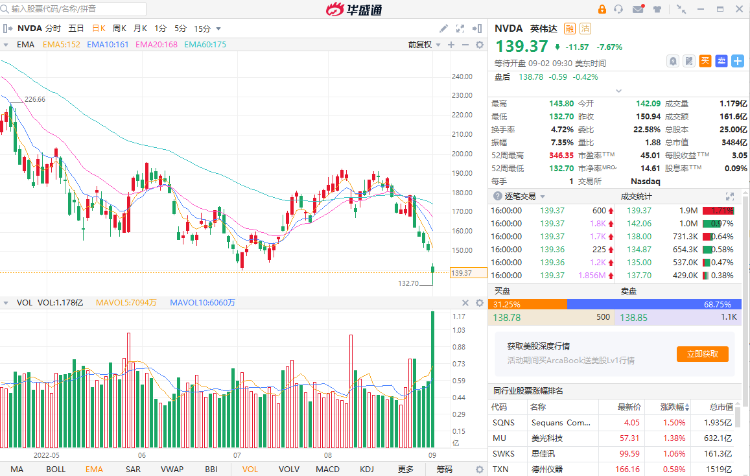Open the 15分 interval dropdown arrow
Image resolution: width=750 pixels, height=476 pixels.
[x=219, y=29]
